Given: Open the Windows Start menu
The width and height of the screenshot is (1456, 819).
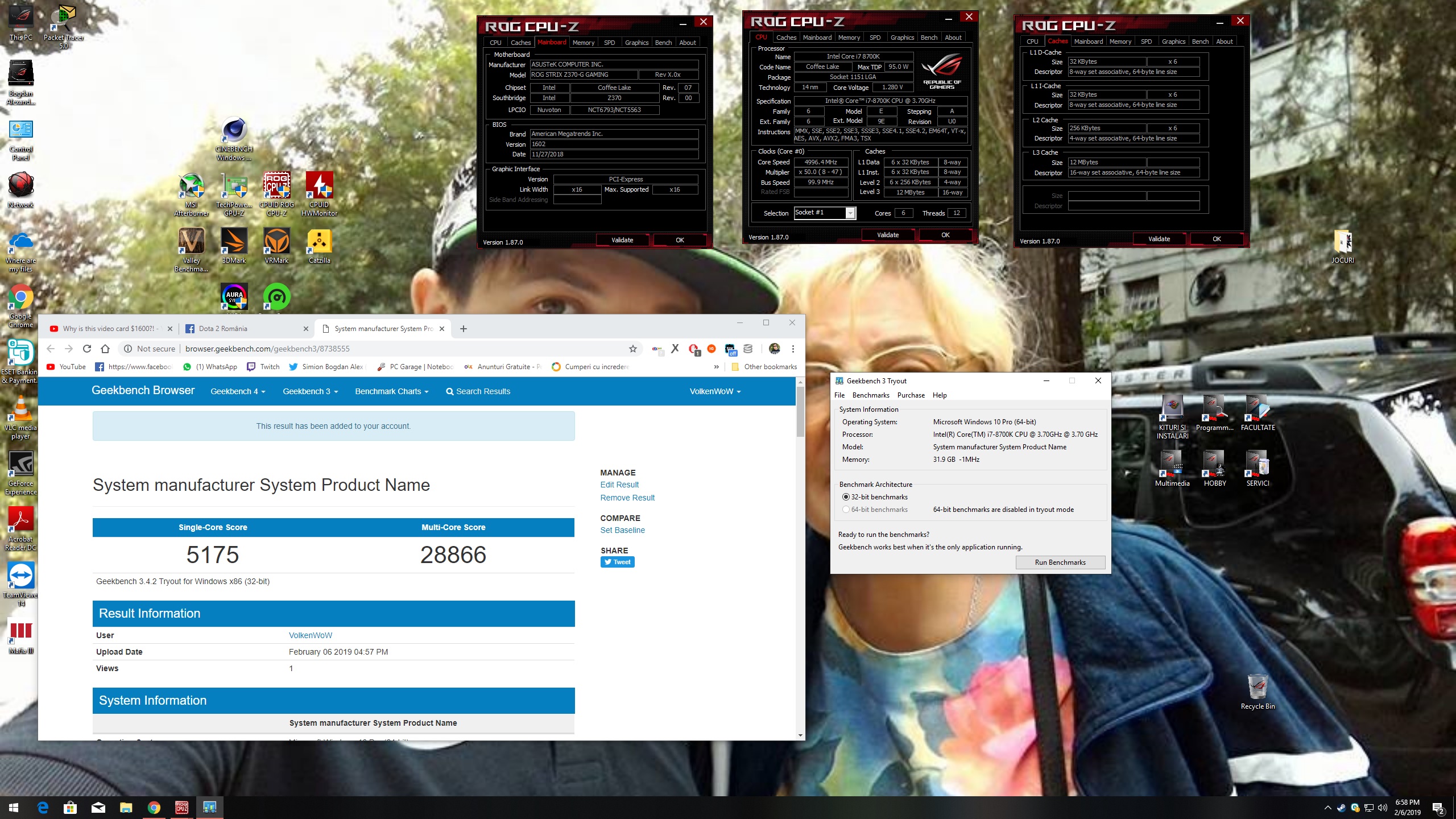Looking at the screenshot, I should 14,807.
